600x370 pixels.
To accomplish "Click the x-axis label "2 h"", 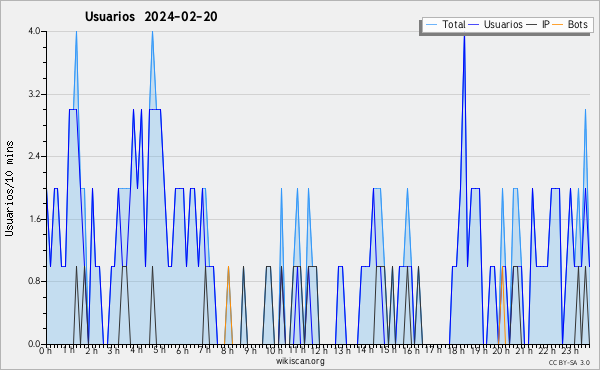I will click(91, 351).
